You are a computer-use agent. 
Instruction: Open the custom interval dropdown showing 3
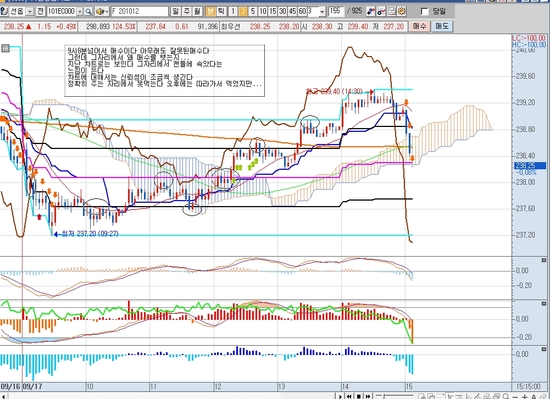[322, 12]
